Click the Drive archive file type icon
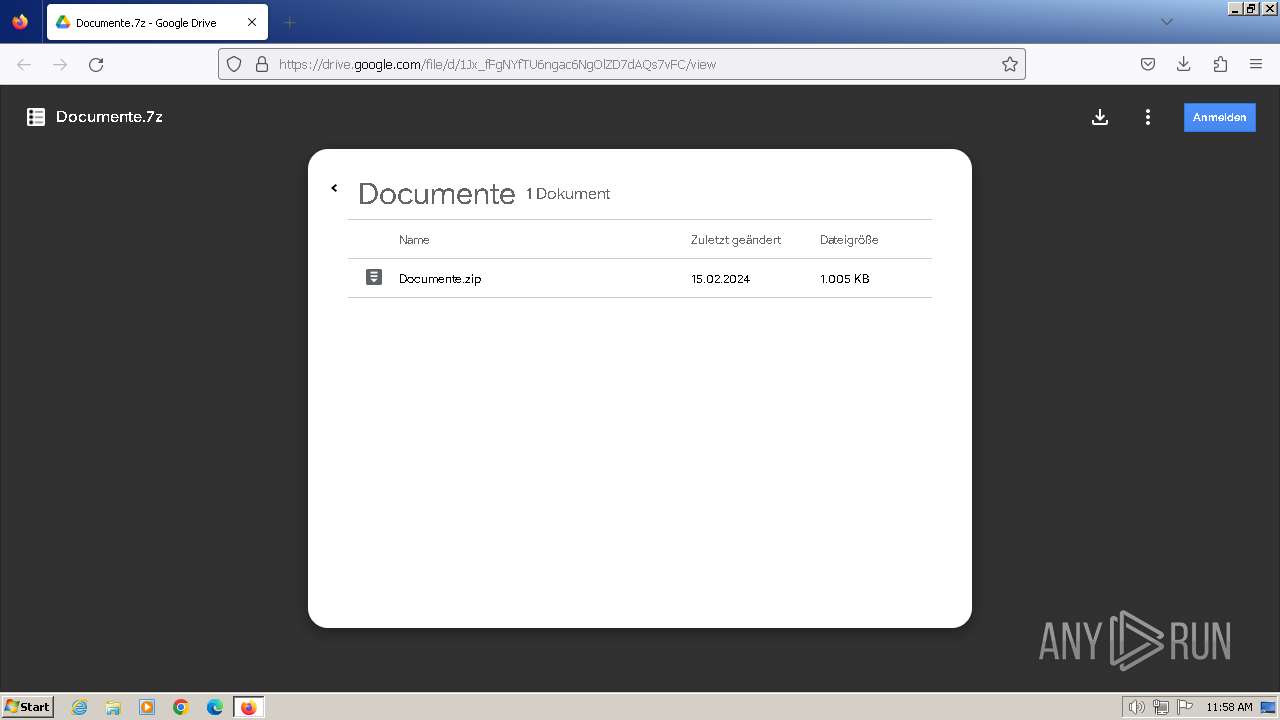The width and height of the screenshot is (1280, 720). click(x=36, y=117)
